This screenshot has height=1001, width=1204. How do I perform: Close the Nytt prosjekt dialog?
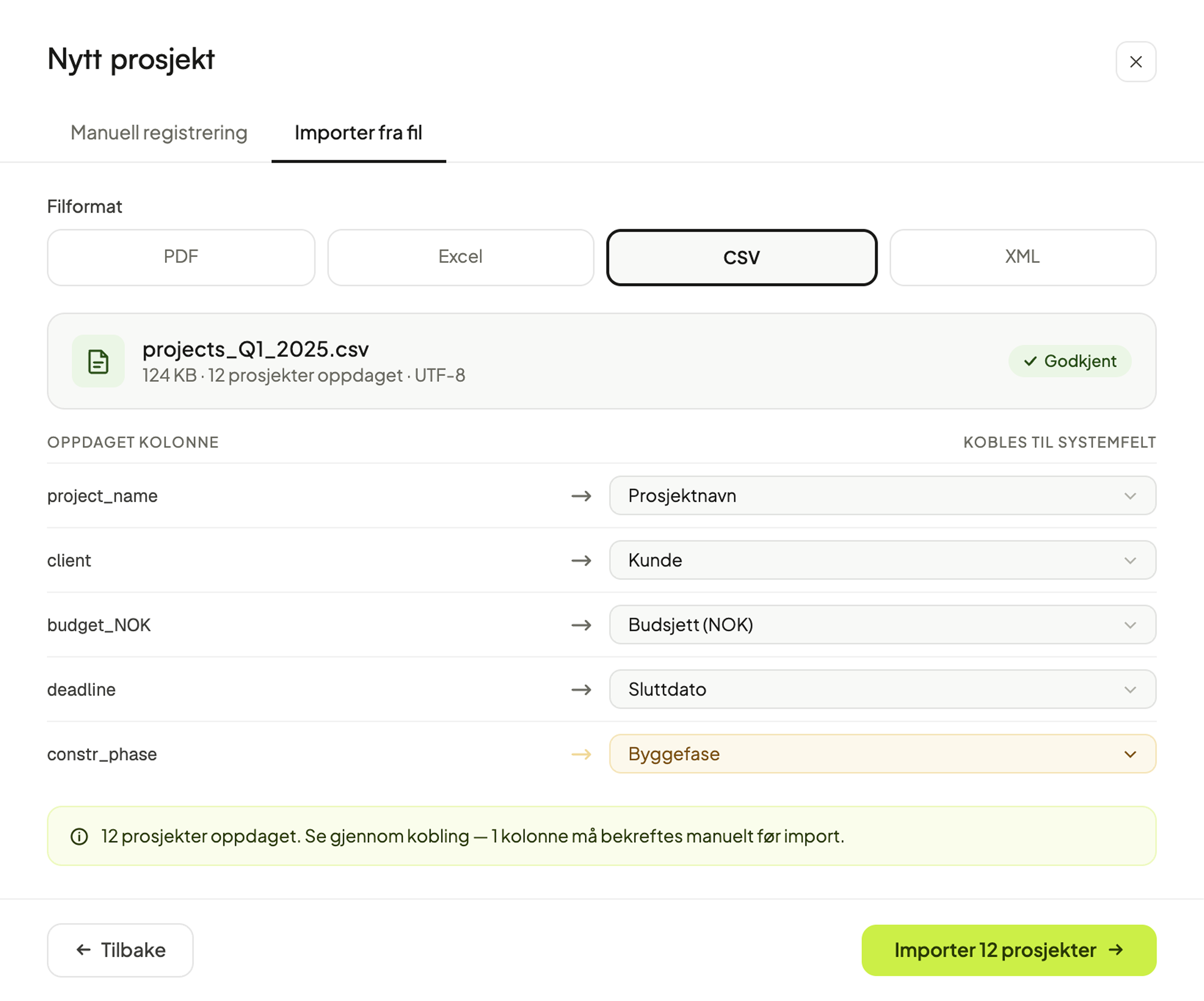click(1135, 61)
